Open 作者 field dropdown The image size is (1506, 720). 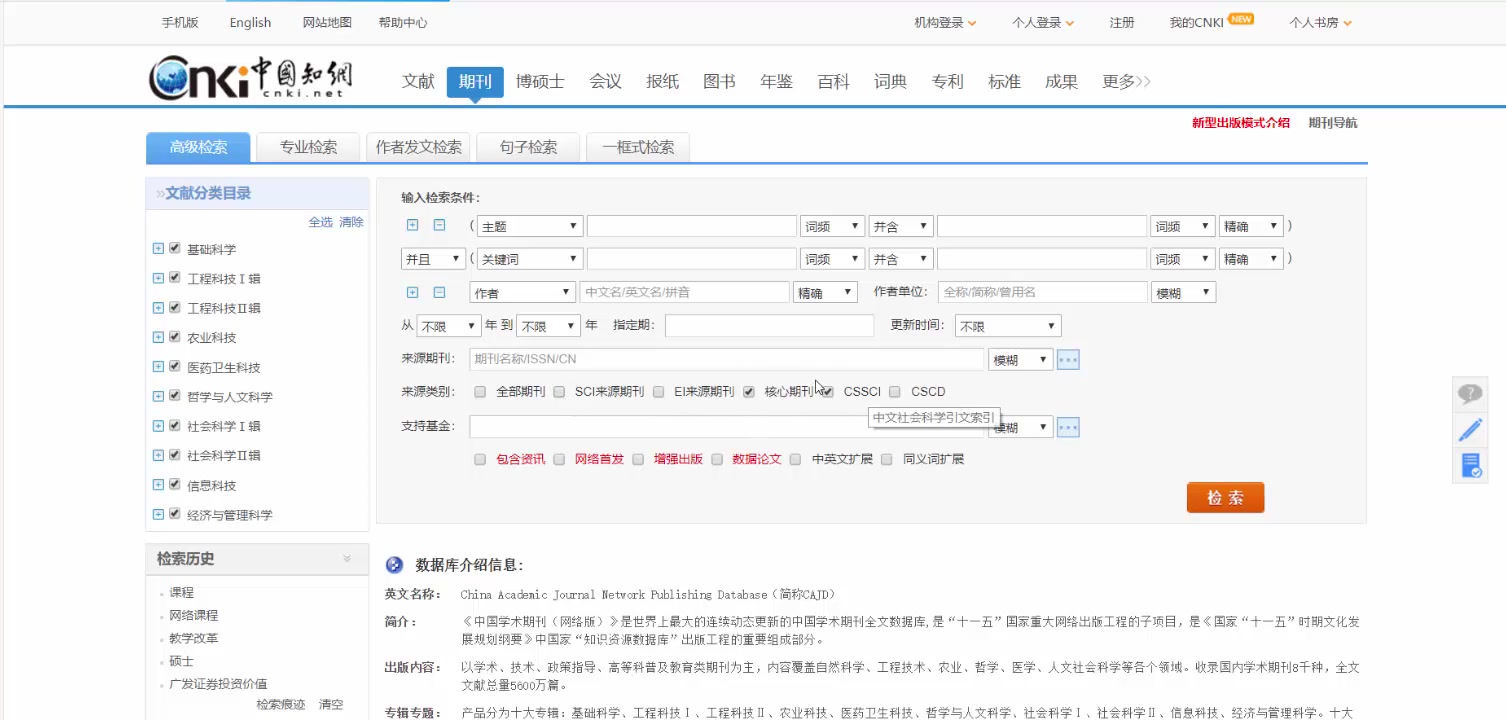522,293
